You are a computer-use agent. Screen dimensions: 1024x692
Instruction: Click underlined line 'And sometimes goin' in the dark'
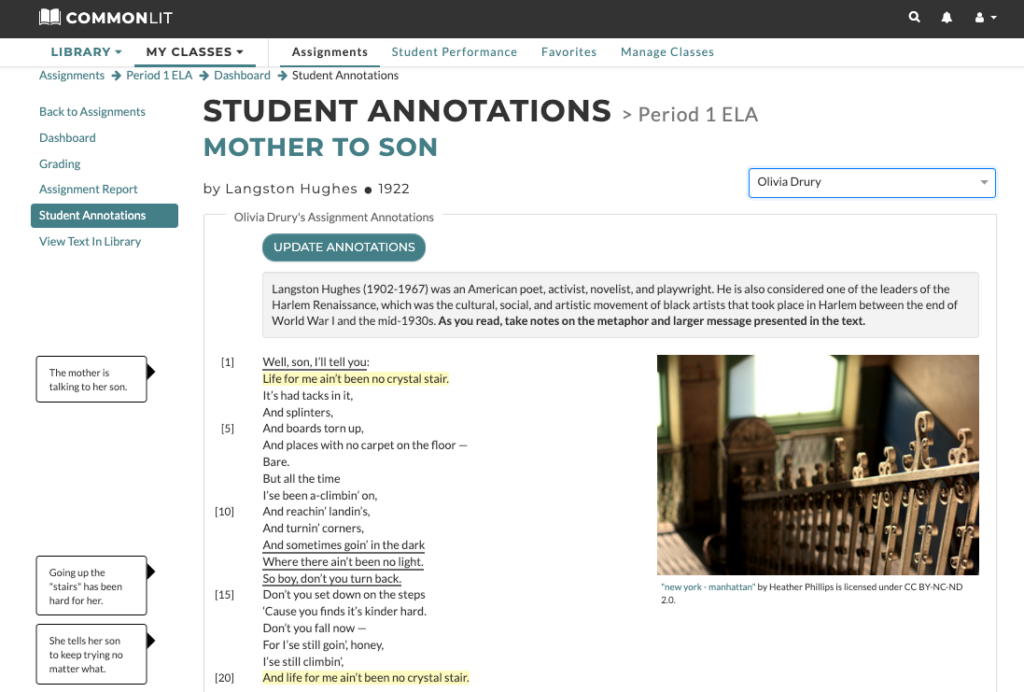[x=344, y=544]
